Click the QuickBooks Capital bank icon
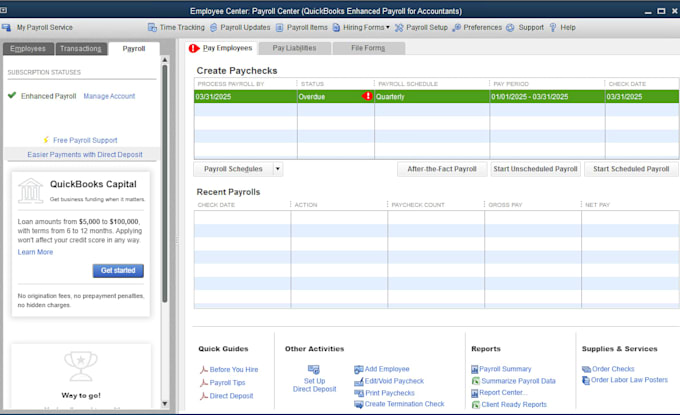The height and width of the screenshot is (415, 680). [x=30, y=191]
